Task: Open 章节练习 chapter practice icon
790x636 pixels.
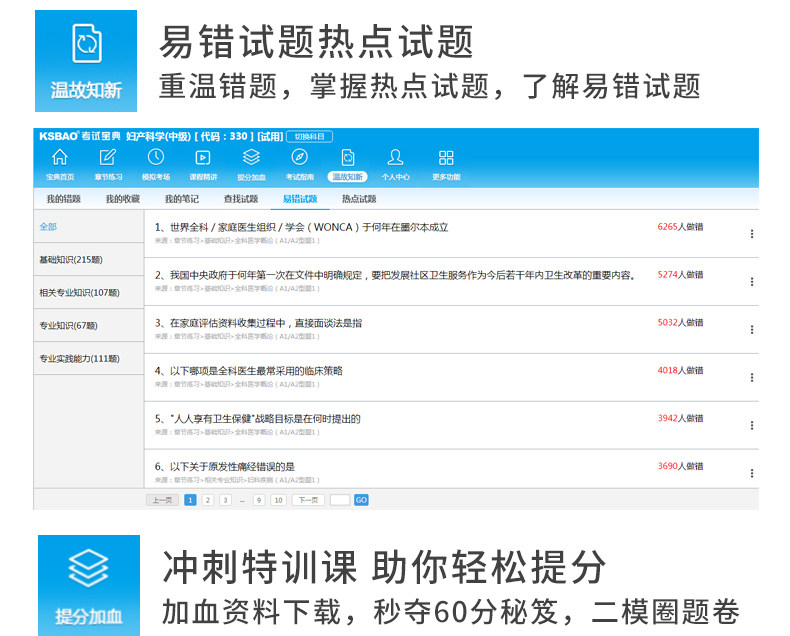Action: (107, 158)
